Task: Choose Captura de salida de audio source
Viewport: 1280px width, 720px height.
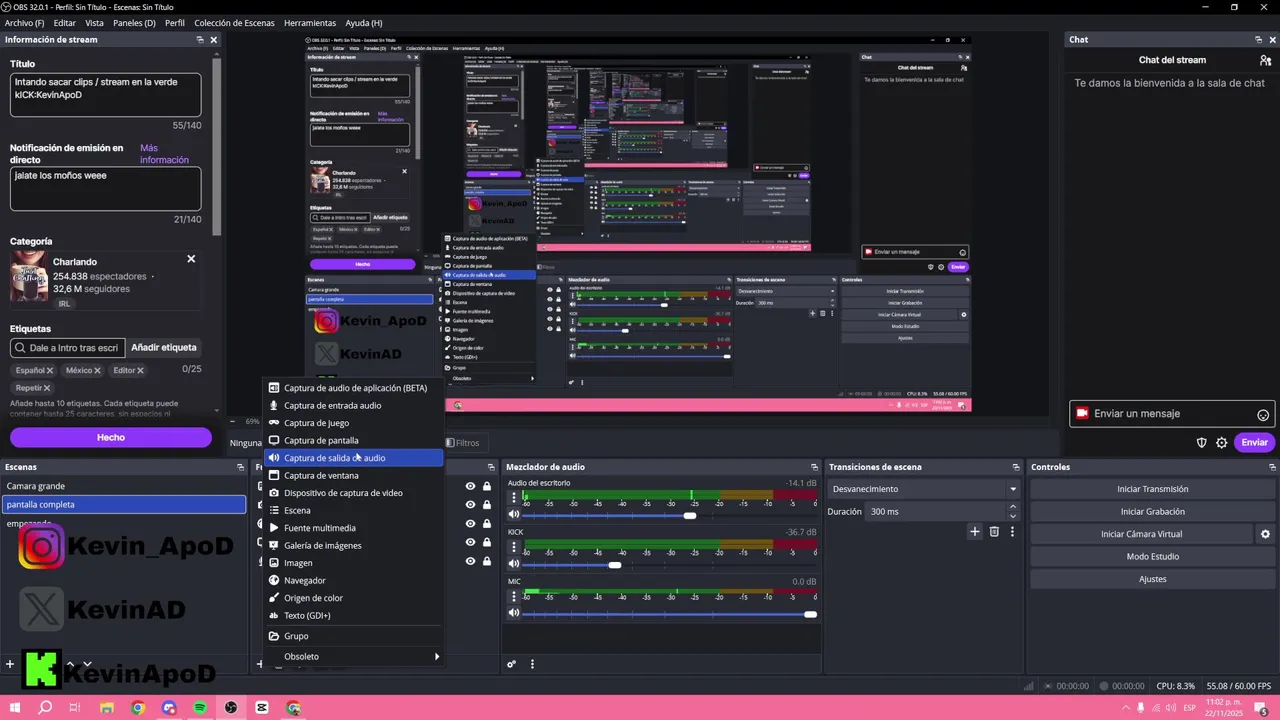Action: (353, 458)
